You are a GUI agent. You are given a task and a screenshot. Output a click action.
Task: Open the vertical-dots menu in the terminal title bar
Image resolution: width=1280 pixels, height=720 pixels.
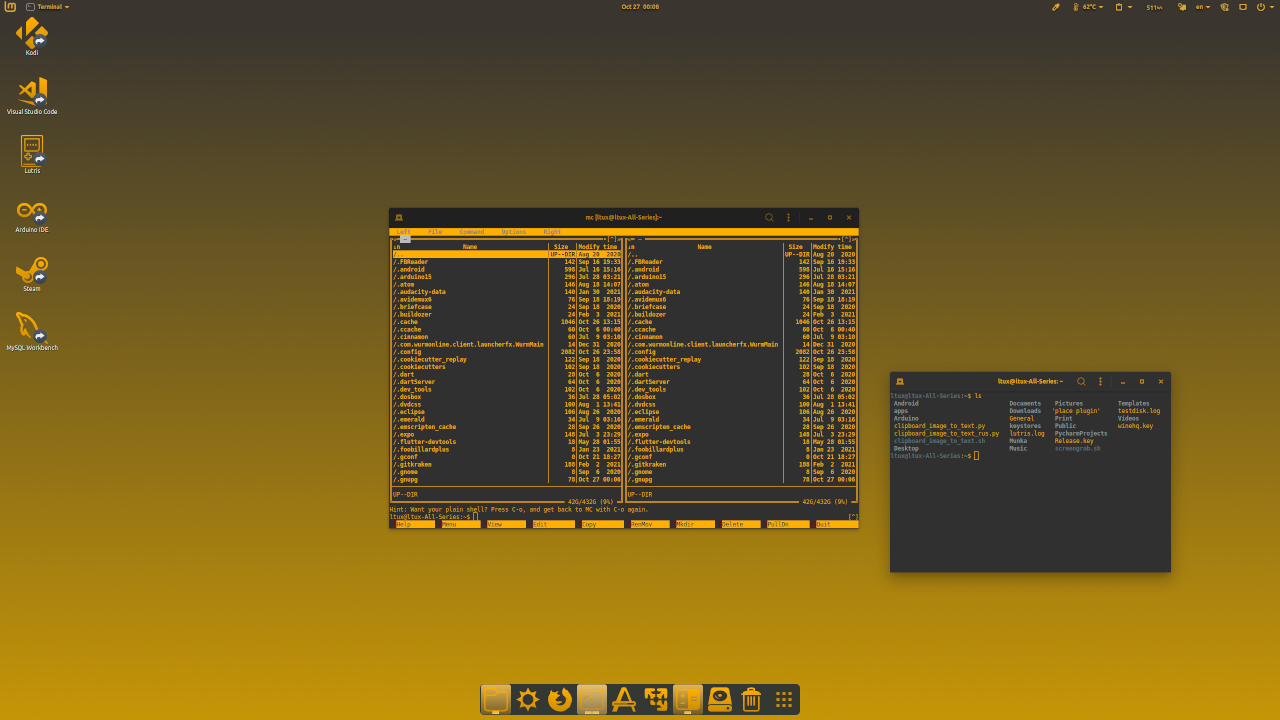point(1099,381)
